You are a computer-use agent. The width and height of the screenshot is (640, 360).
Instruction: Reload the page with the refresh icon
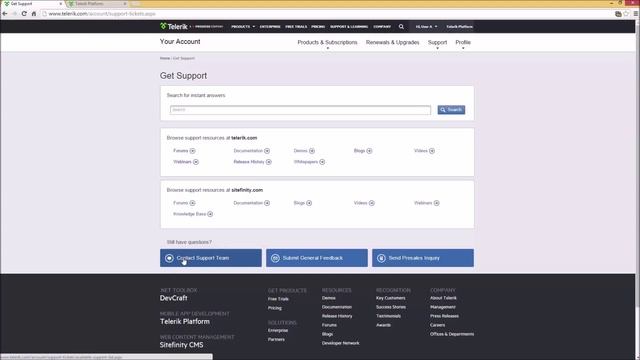24,14
